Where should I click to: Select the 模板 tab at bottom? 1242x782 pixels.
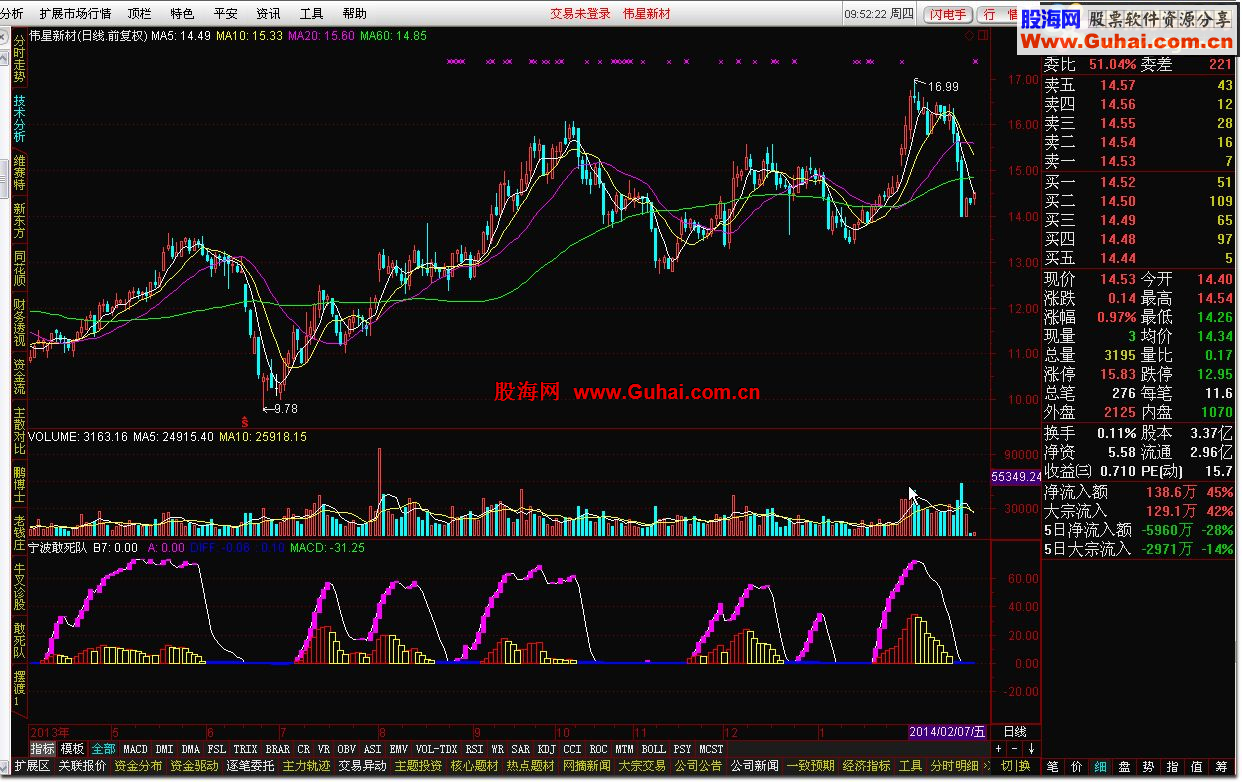point(73,749)
